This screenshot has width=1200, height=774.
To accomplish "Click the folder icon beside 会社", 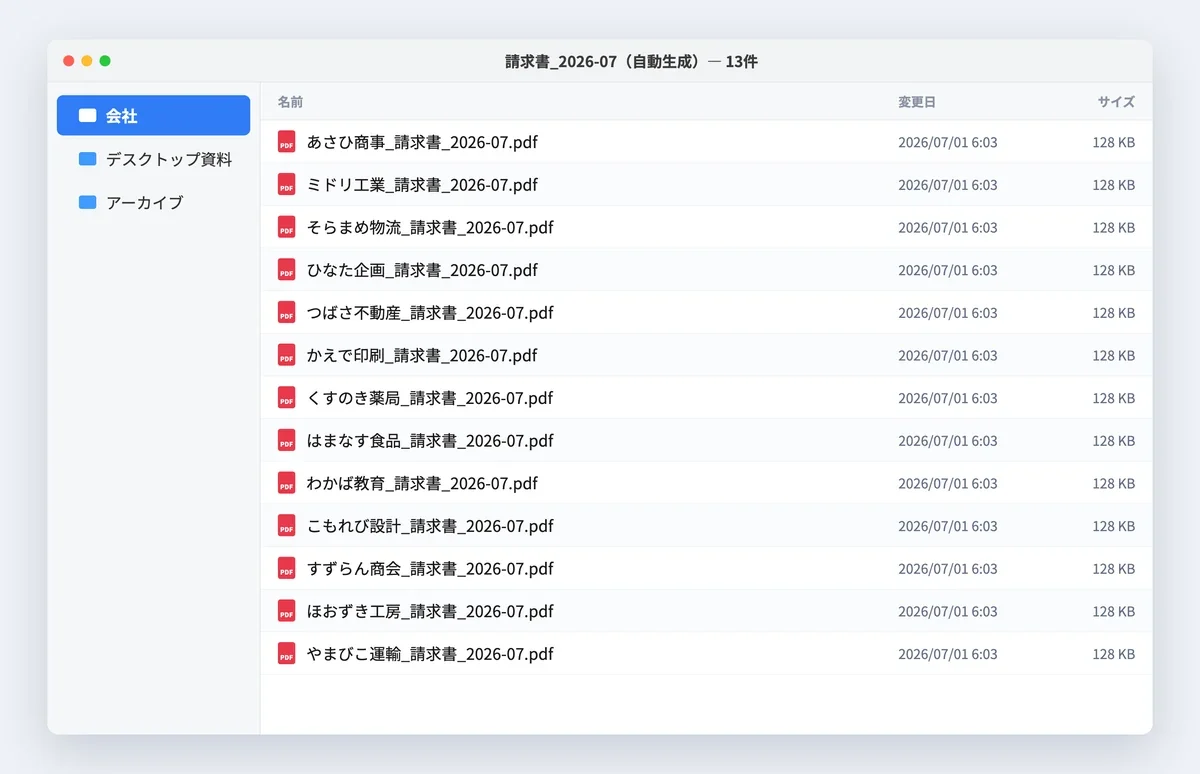I will (88, 116).
